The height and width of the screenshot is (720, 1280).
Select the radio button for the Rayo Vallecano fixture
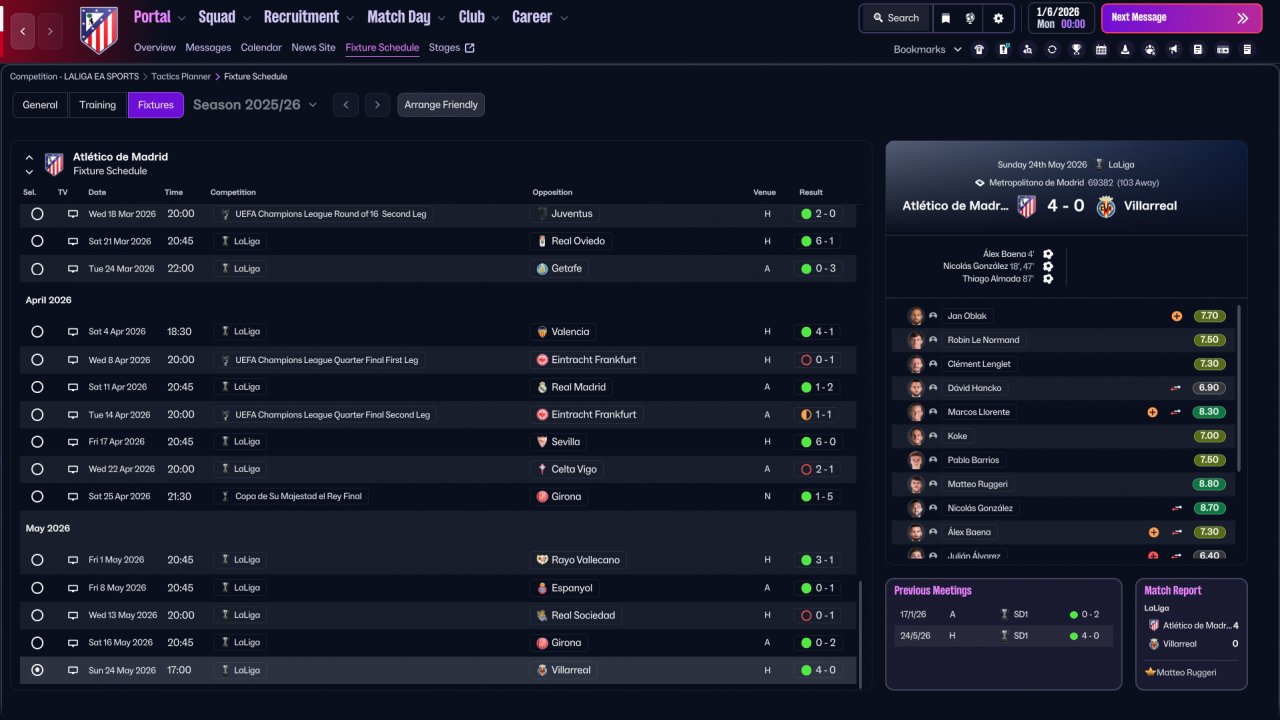(x=37, y=560)
